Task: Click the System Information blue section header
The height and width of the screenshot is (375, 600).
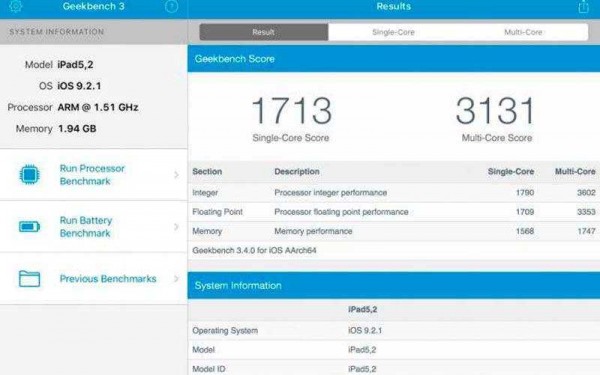Action: coord(394,285)
